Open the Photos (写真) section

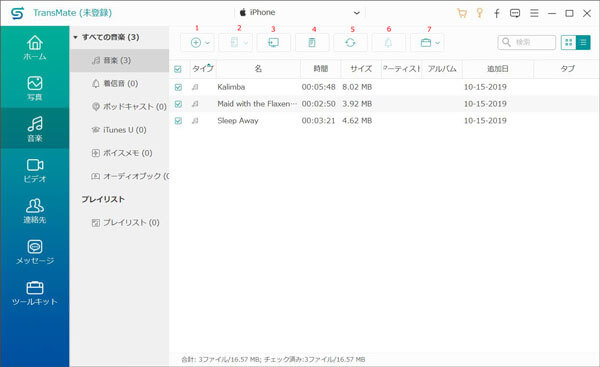(x=35, y=88)
